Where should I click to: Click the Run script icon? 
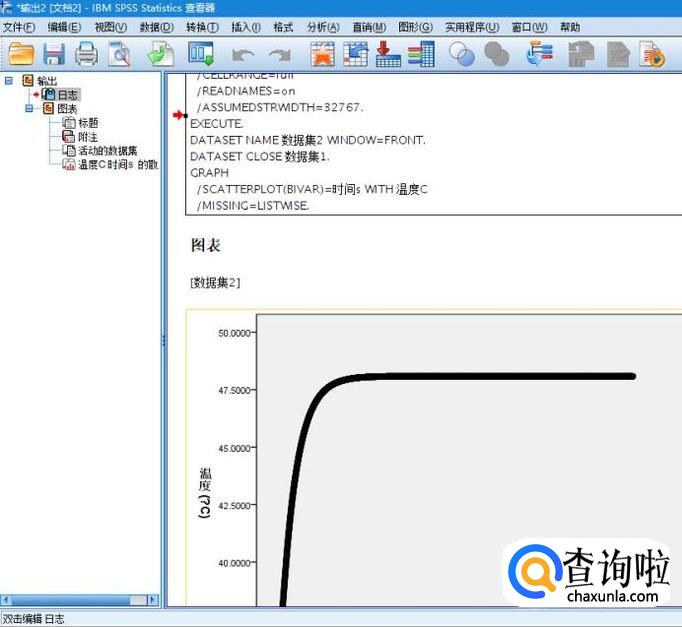pyautogui.click(x=652, y=54)
